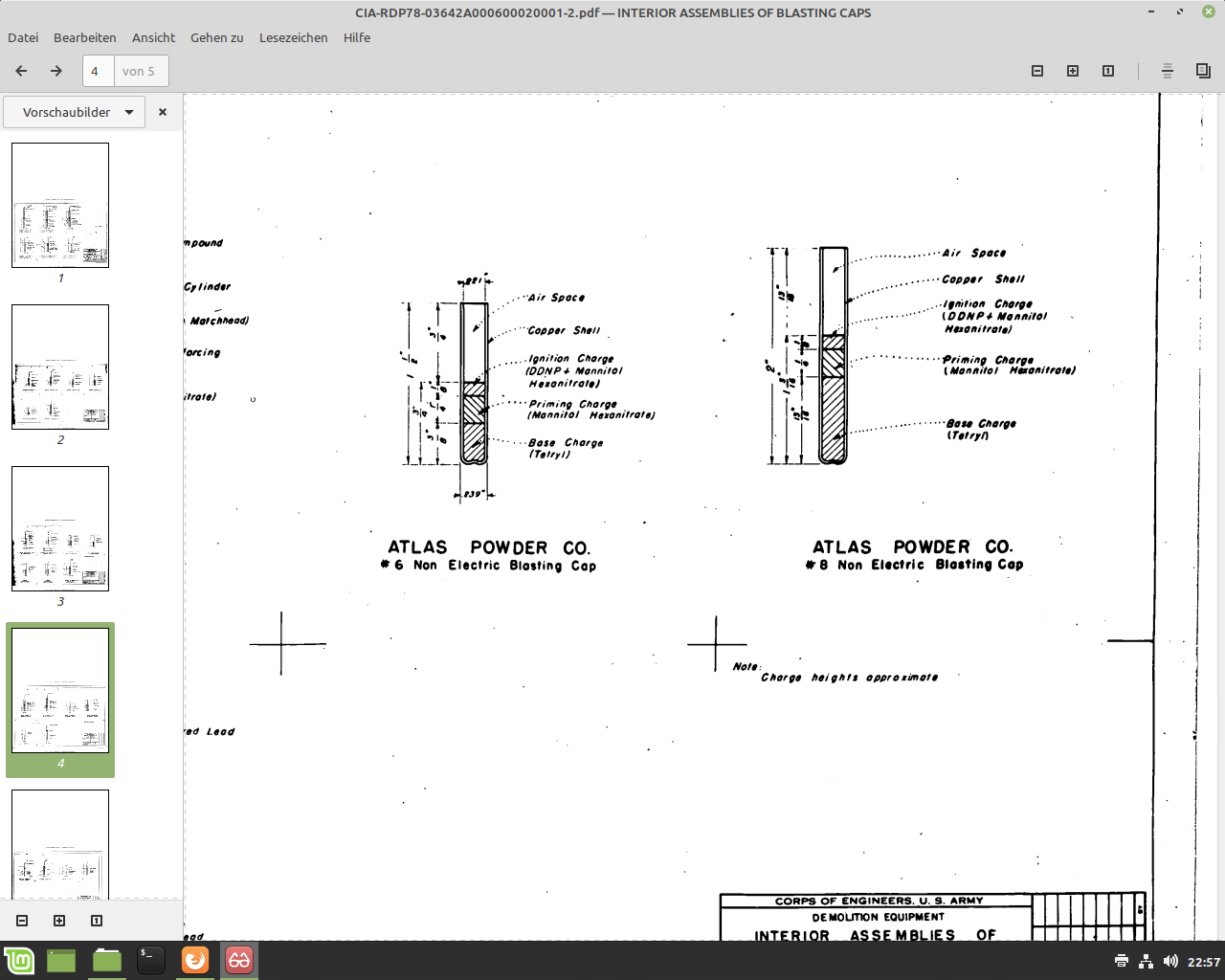
Task: Click the toolbar zoom out icon
Action: [1037, 71]
